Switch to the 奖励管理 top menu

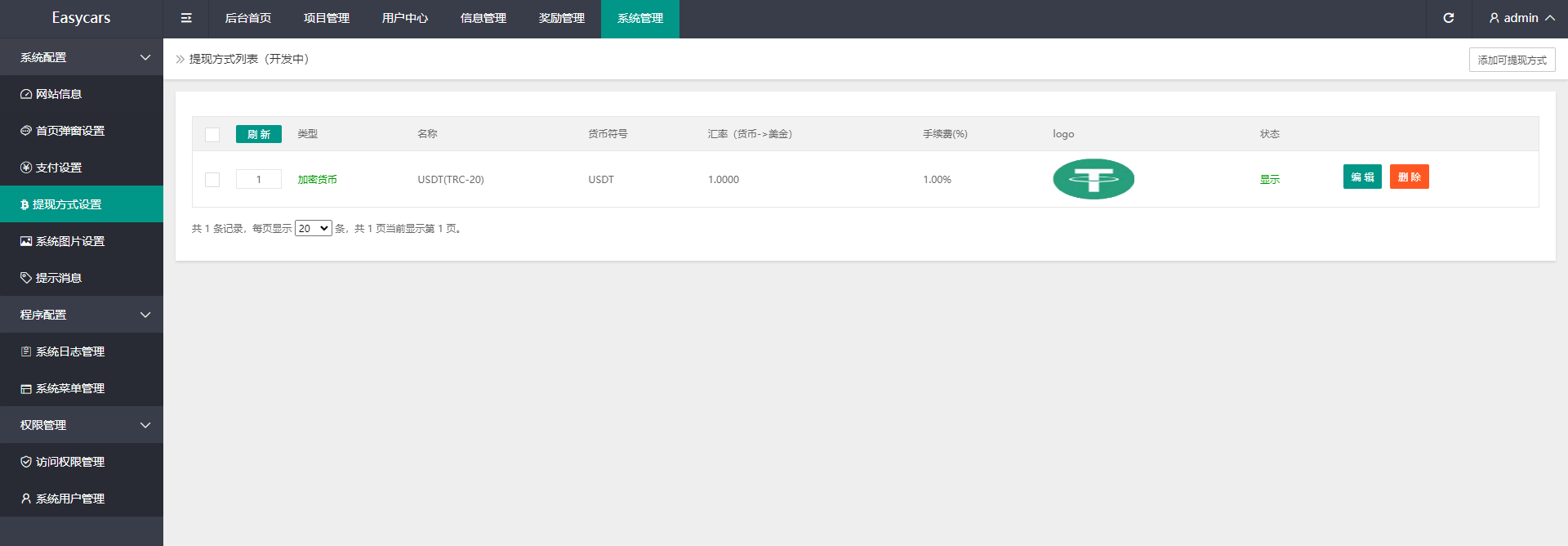(x=561, y=19)
